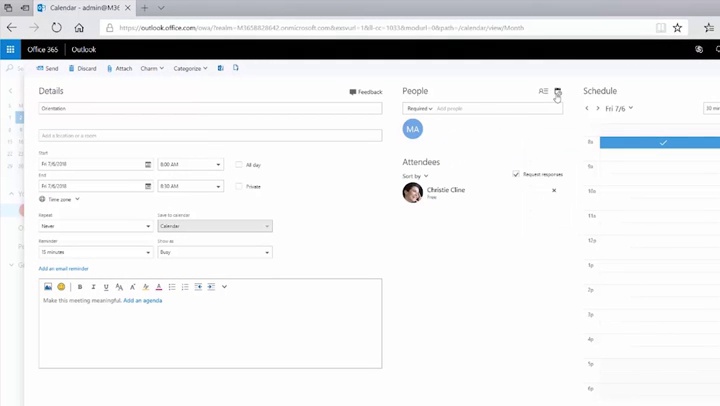Open the Charm menu in the toolbar
The width and height of the screenshot is (720, 406).
click(x=152, y=68)
